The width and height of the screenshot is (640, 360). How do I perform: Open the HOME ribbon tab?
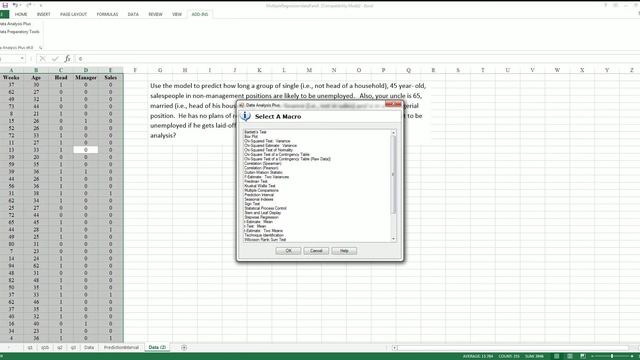[x=21, y=14]
